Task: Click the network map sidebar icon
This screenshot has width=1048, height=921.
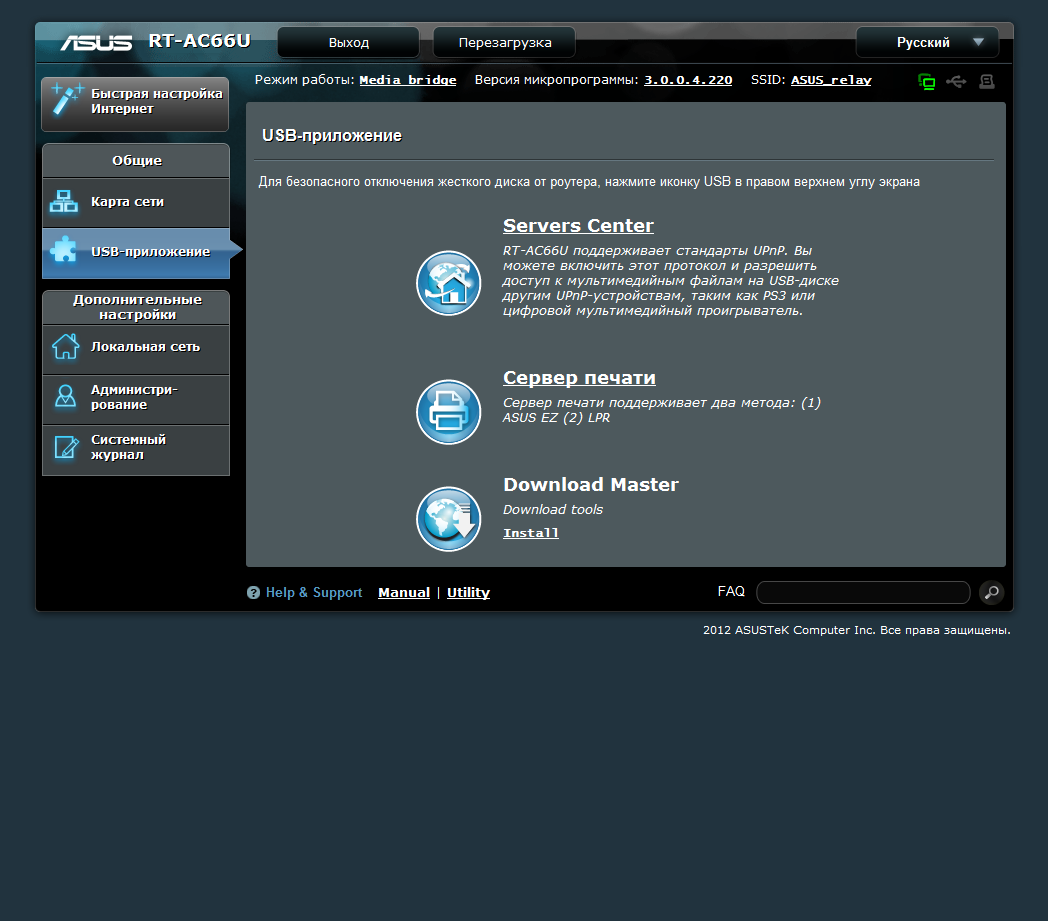Action: coord(64,201)
